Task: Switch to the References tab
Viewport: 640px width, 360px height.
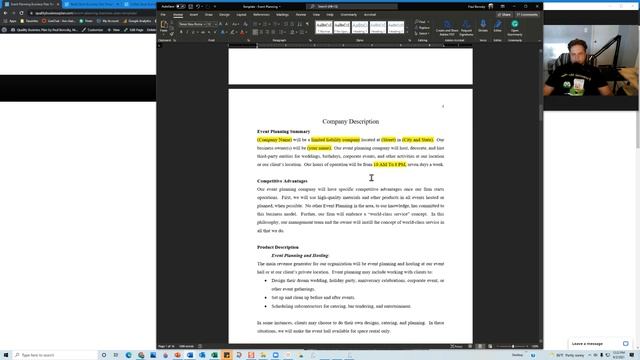Action: point(261,15)
